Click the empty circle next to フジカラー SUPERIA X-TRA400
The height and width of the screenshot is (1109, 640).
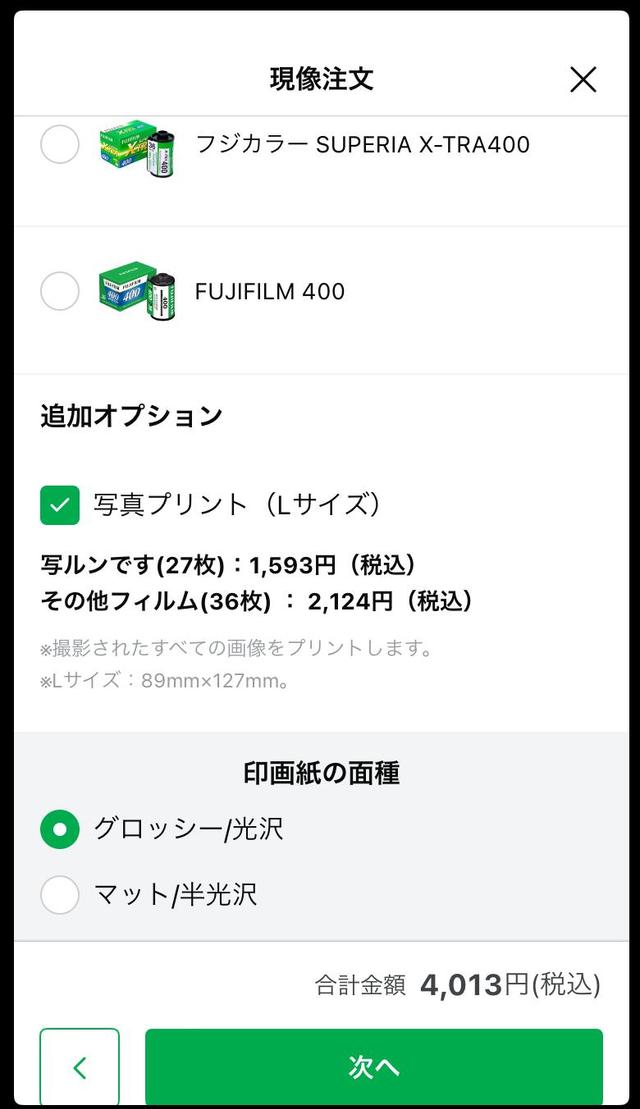[60, 144]
